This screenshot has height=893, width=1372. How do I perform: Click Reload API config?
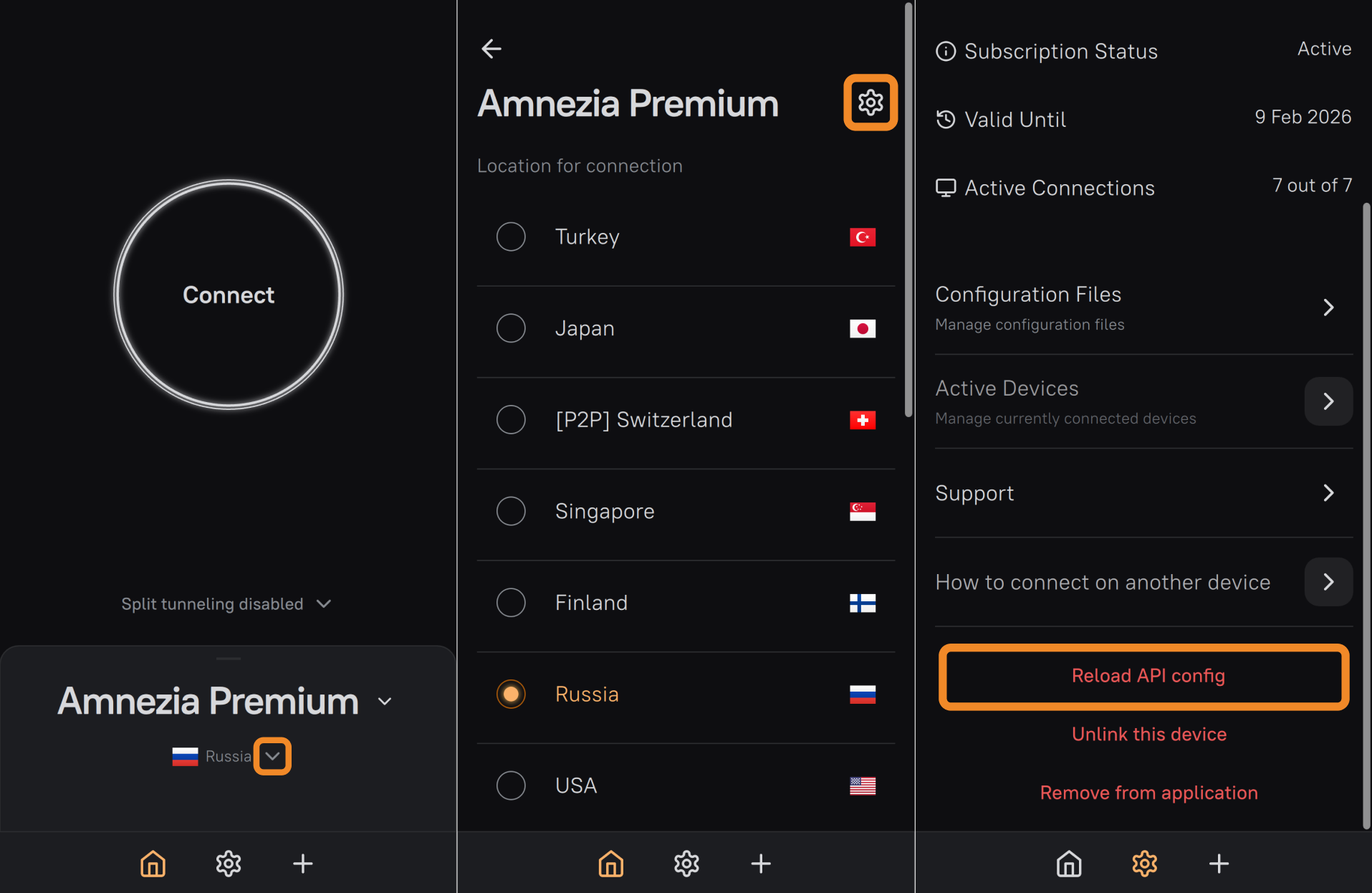[x=1148, y=676]
